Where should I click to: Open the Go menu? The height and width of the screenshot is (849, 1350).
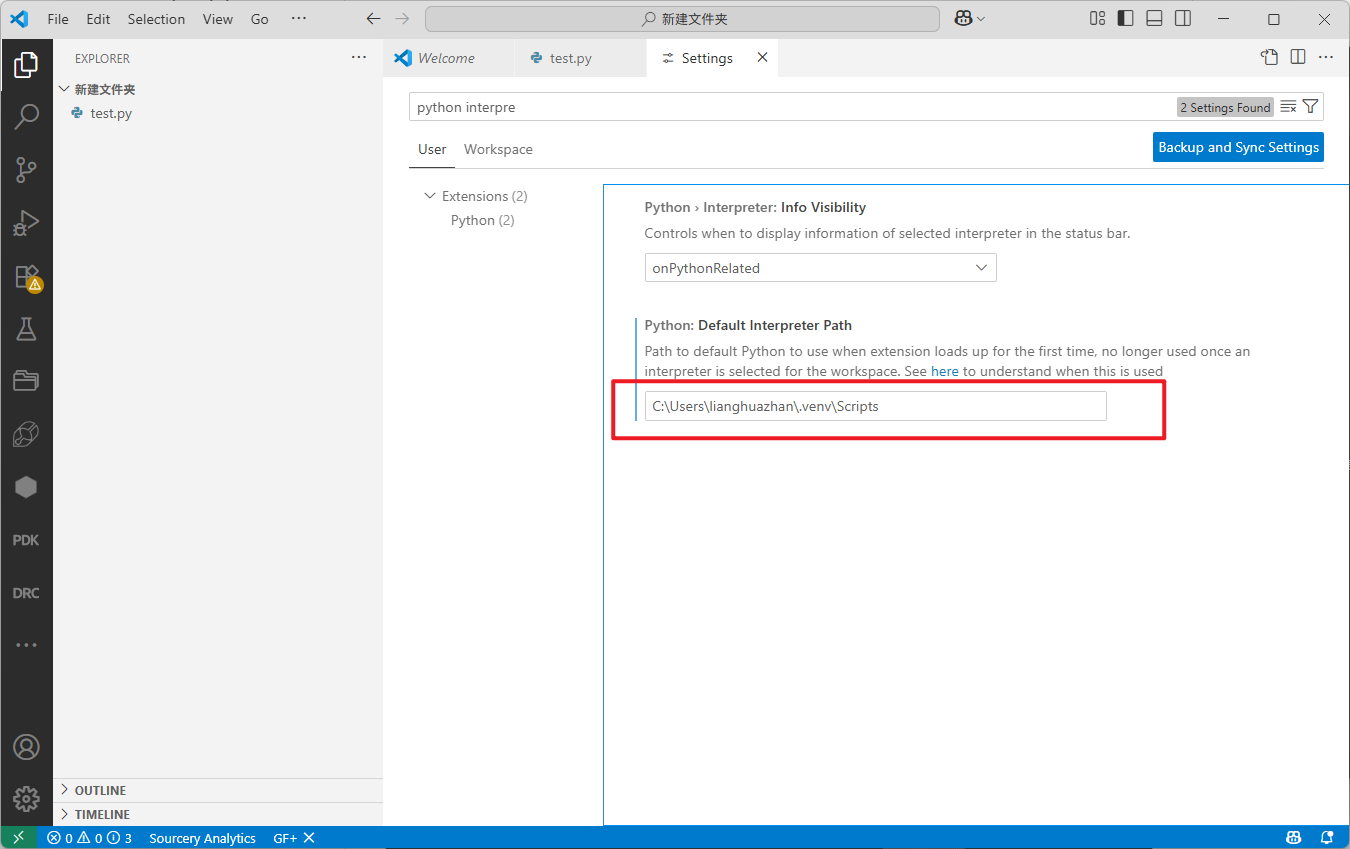[x=260, y=19]
